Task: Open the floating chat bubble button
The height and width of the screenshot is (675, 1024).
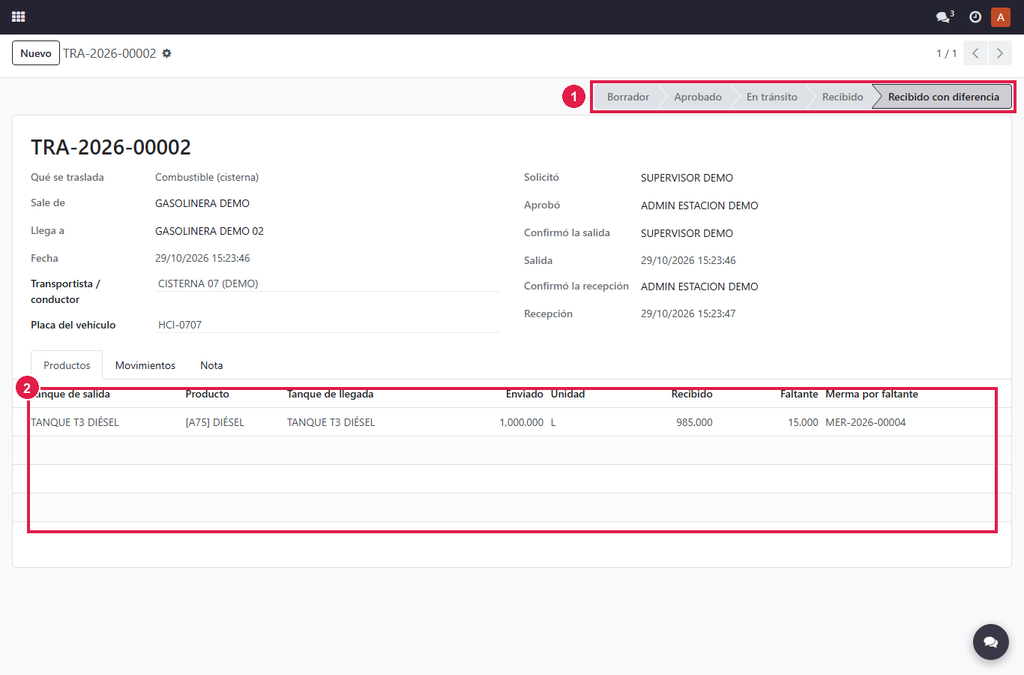Action: pos(991,642)
